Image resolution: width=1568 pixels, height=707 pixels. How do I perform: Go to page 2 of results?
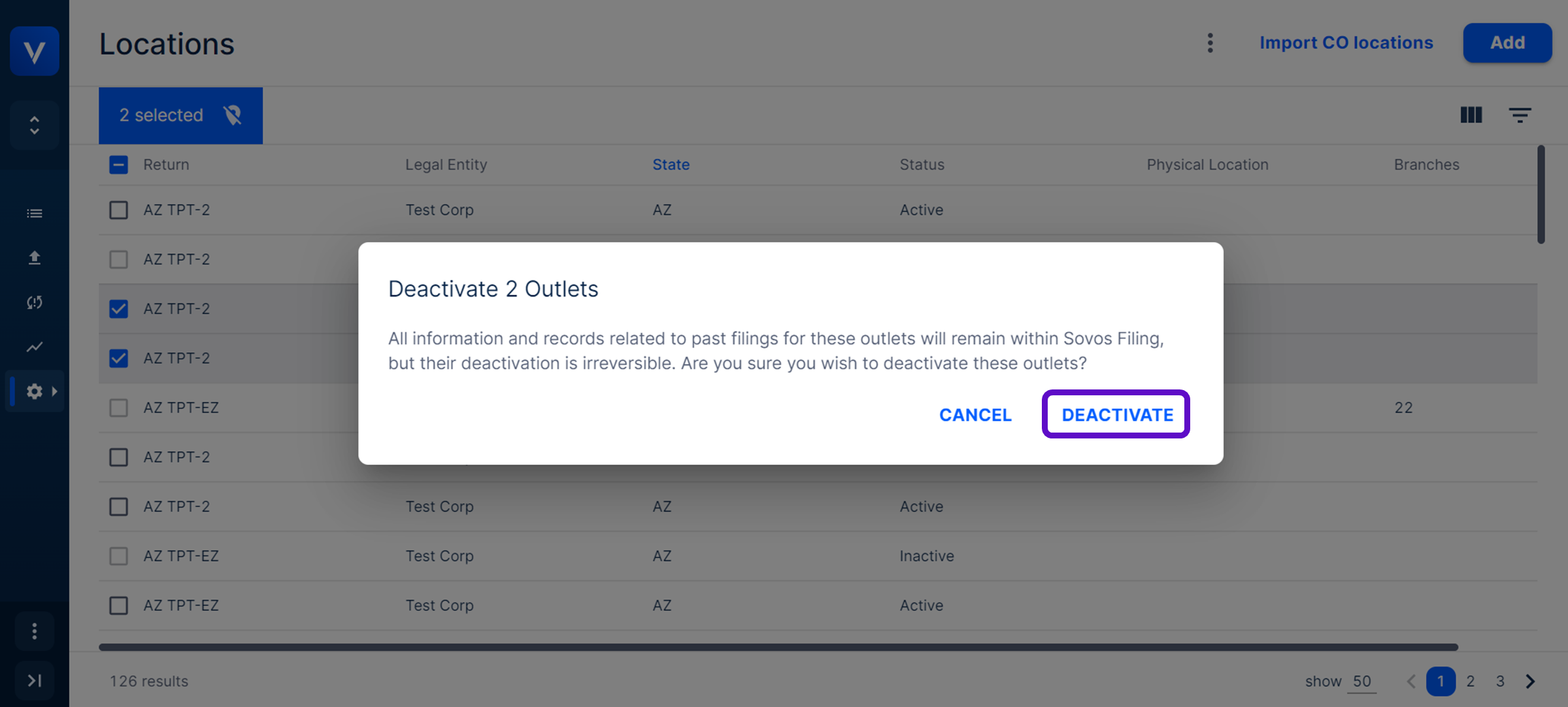pos(1470,681)
